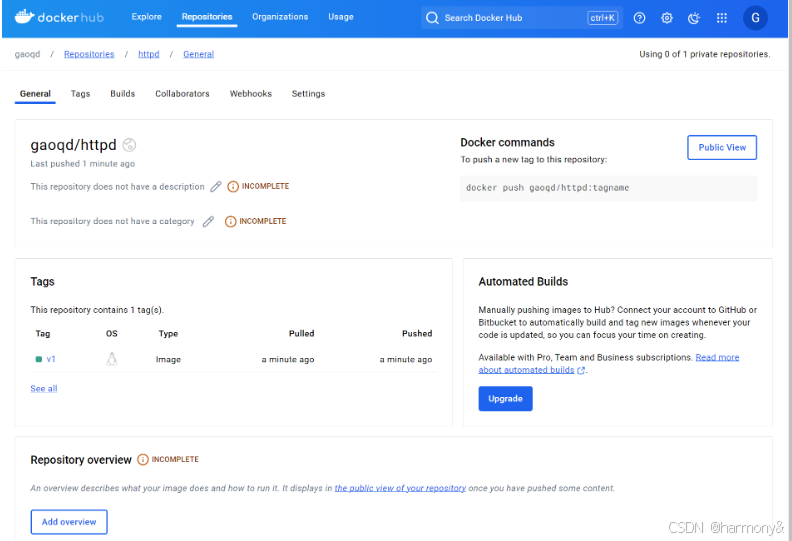Image resolution: width=792 pixels, height=541 pixels.
Task: Click the Pushed column header
Action: tap(417, 333)
